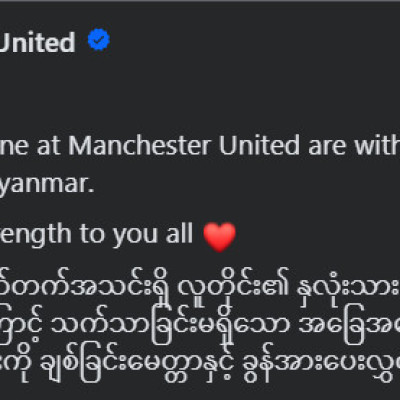This screenshot has height=400, width=400.
Task: Click the 'ne' fragment before 'at'
Action: 14,148
